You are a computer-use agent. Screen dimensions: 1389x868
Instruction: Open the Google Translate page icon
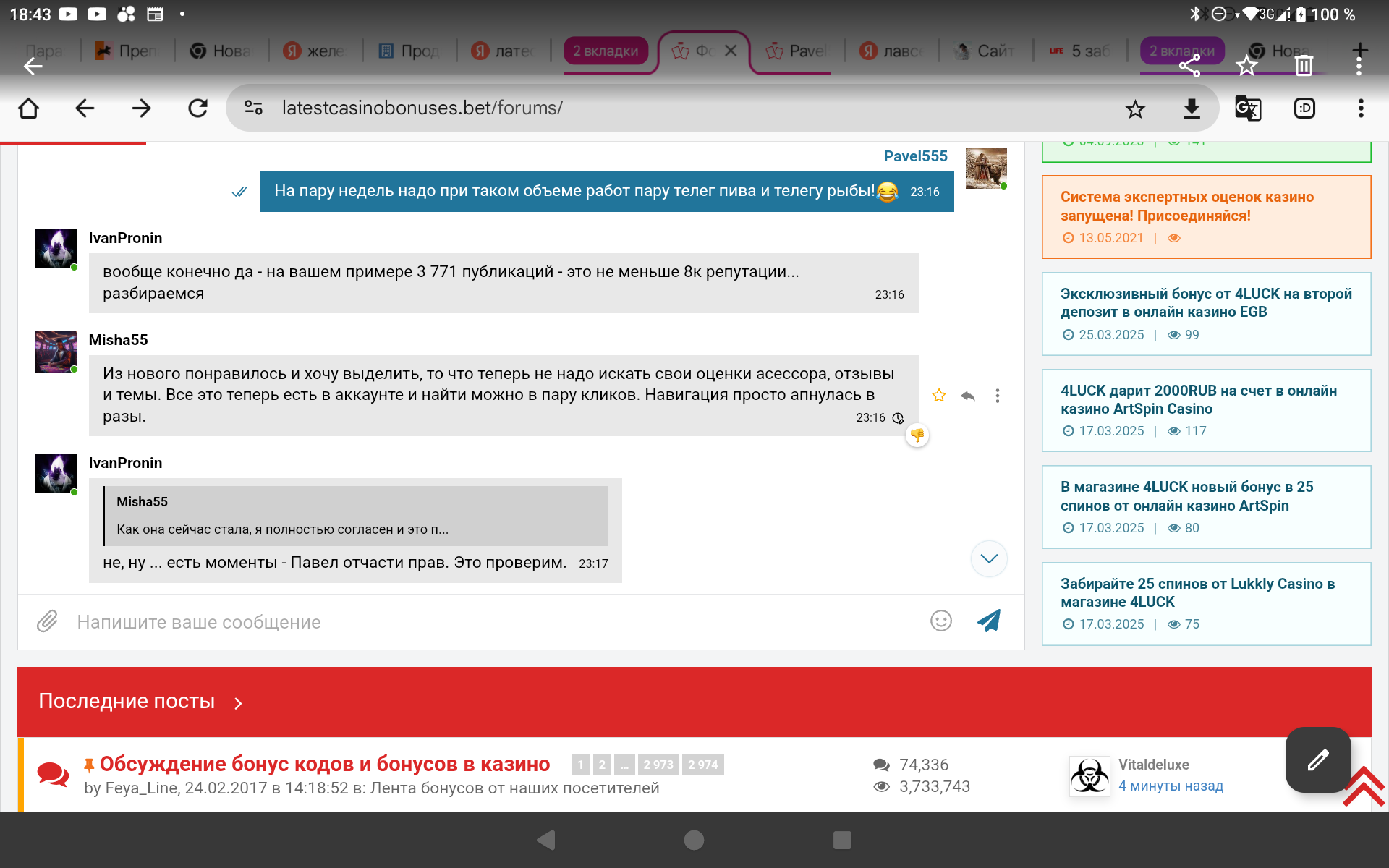(x=1247, y=109)
